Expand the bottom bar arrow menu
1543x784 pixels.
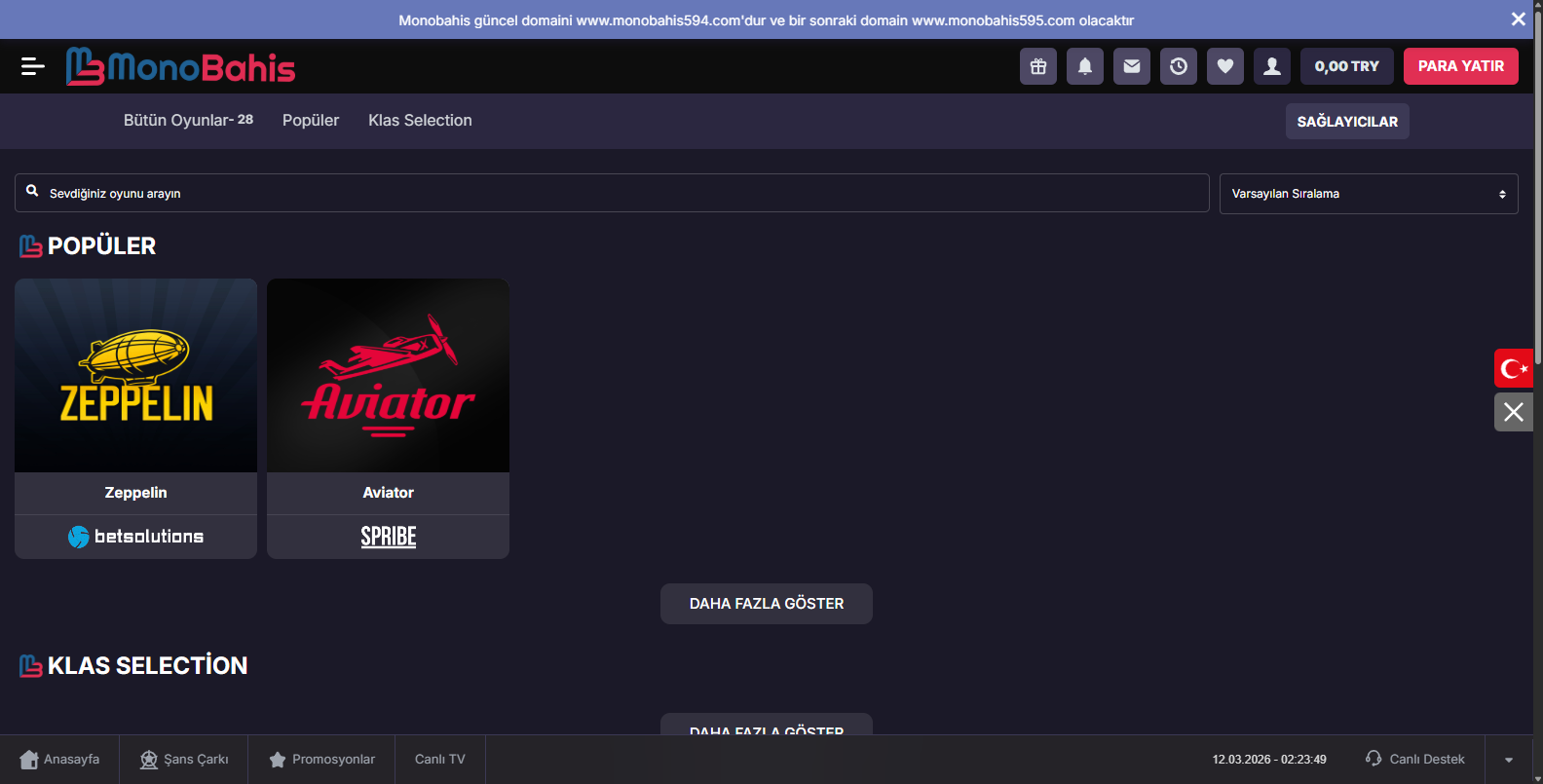tap(1509, 760)
